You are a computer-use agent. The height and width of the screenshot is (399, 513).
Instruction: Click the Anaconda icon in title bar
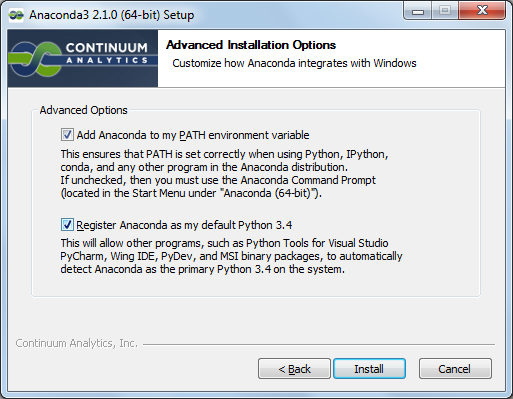point(16,15)
